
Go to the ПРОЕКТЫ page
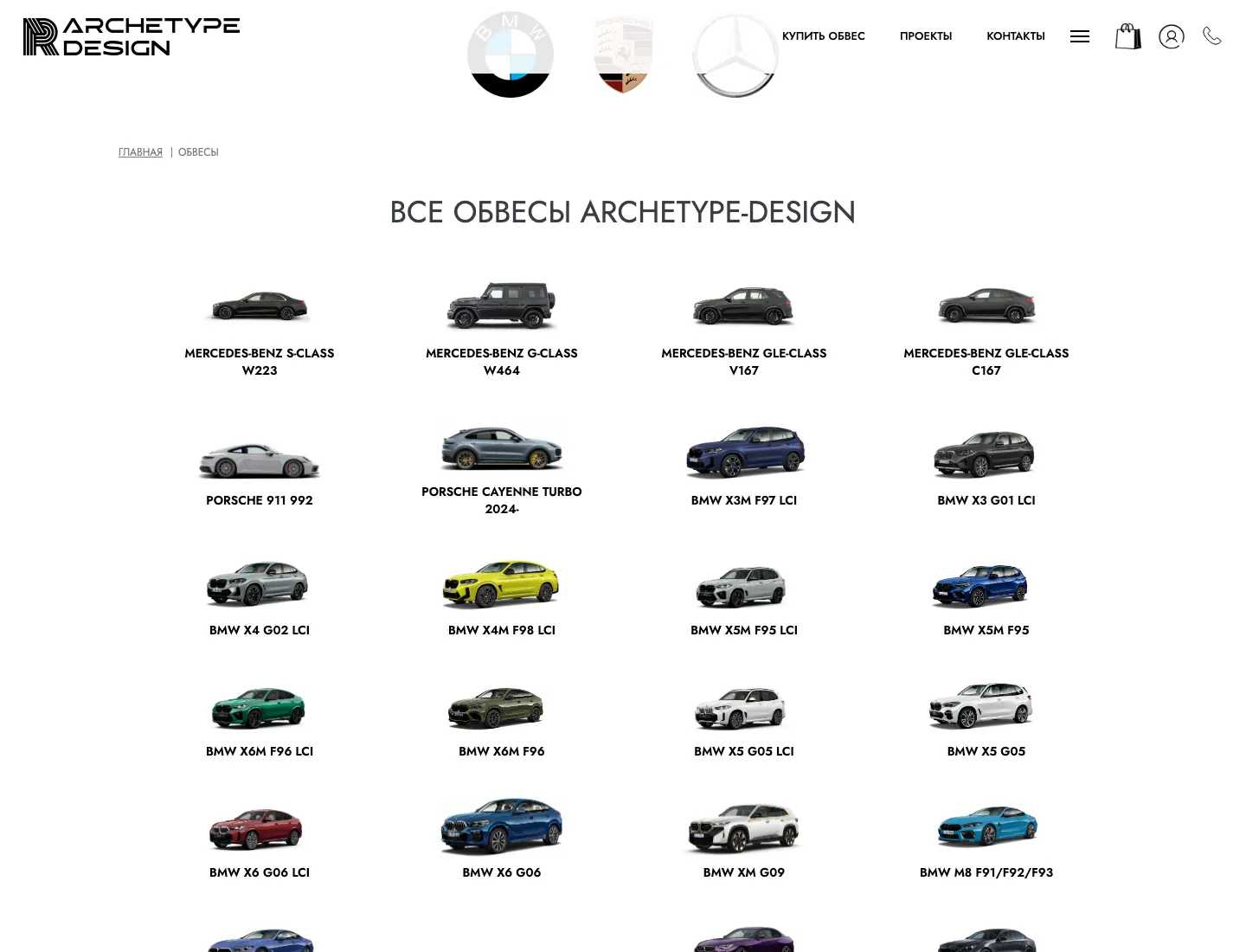(x=926, y=36)
